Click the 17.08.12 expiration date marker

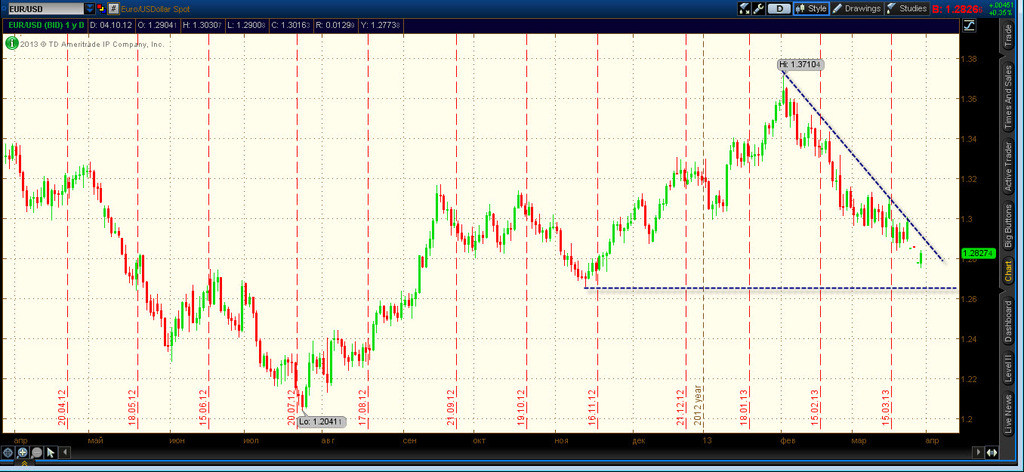(x=362, y=407)
